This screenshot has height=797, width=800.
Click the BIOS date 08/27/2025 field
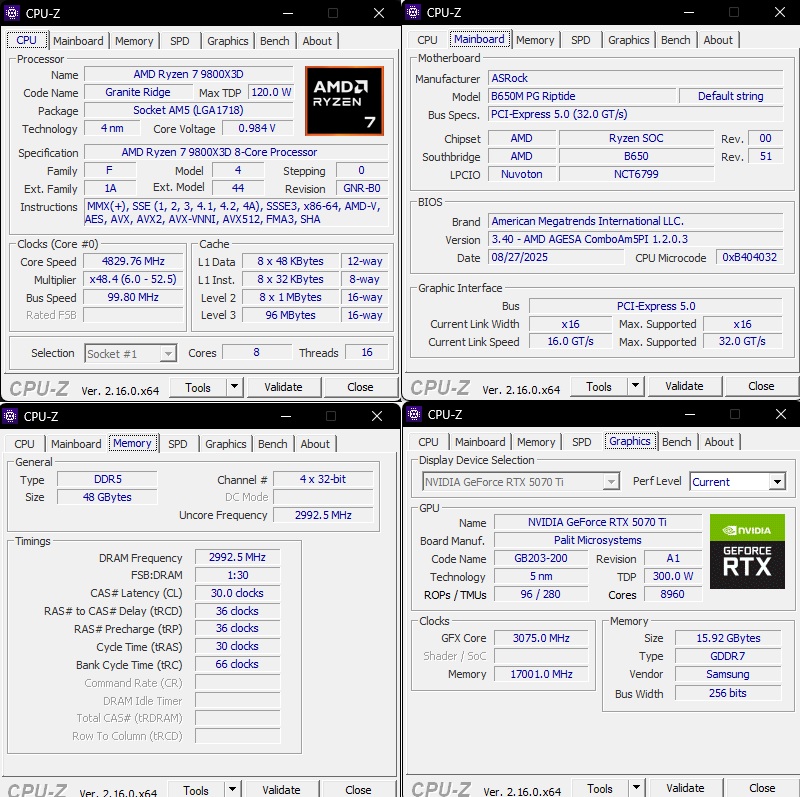pyautogui.click(x=556, y=257)
